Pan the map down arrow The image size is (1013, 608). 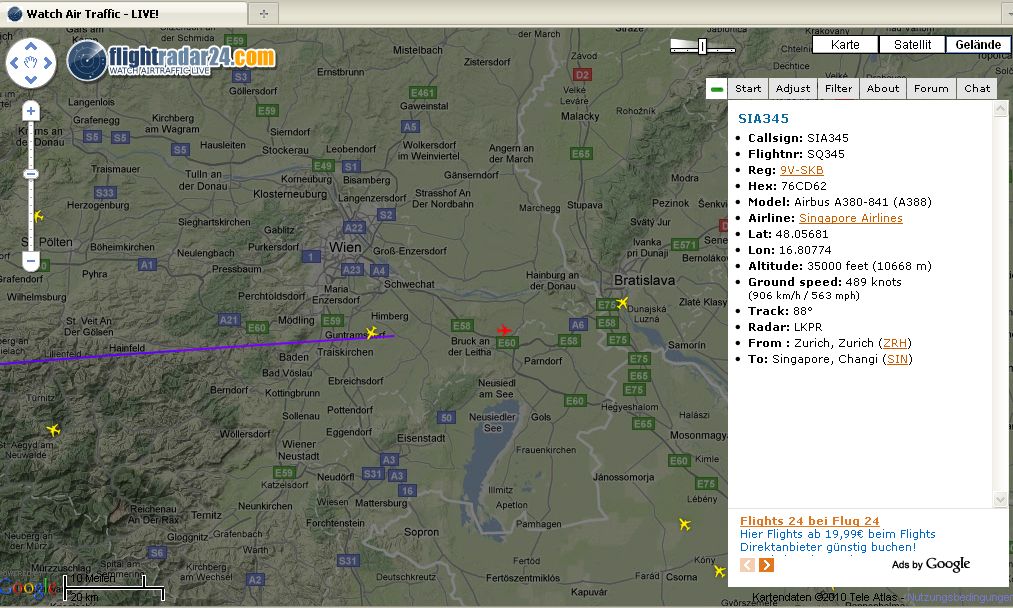[30, 79]
